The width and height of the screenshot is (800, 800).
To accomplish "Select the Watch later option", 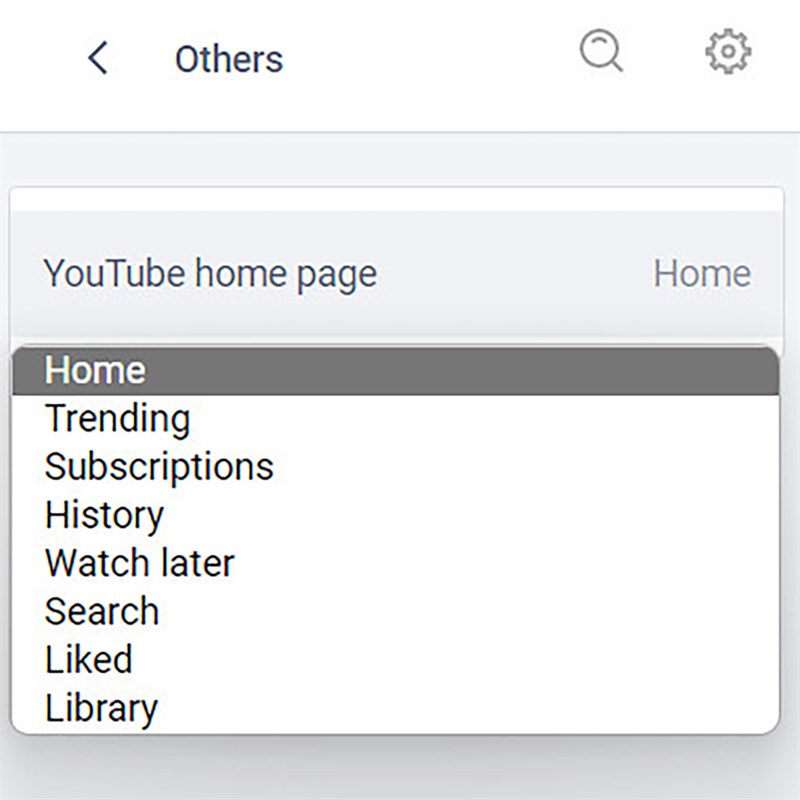I will tap(139, 563).
